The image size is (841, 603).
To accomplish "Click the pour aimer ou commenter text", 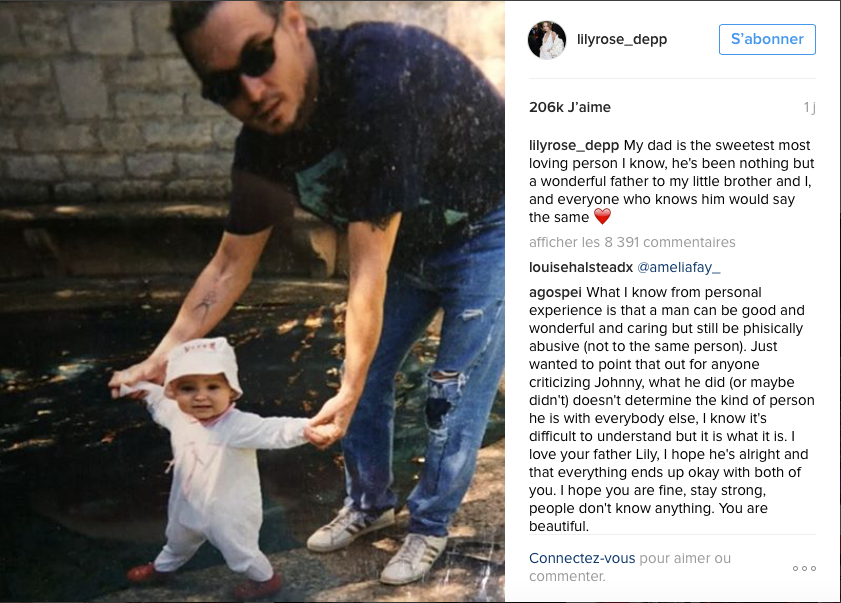I will pos(630,567).
